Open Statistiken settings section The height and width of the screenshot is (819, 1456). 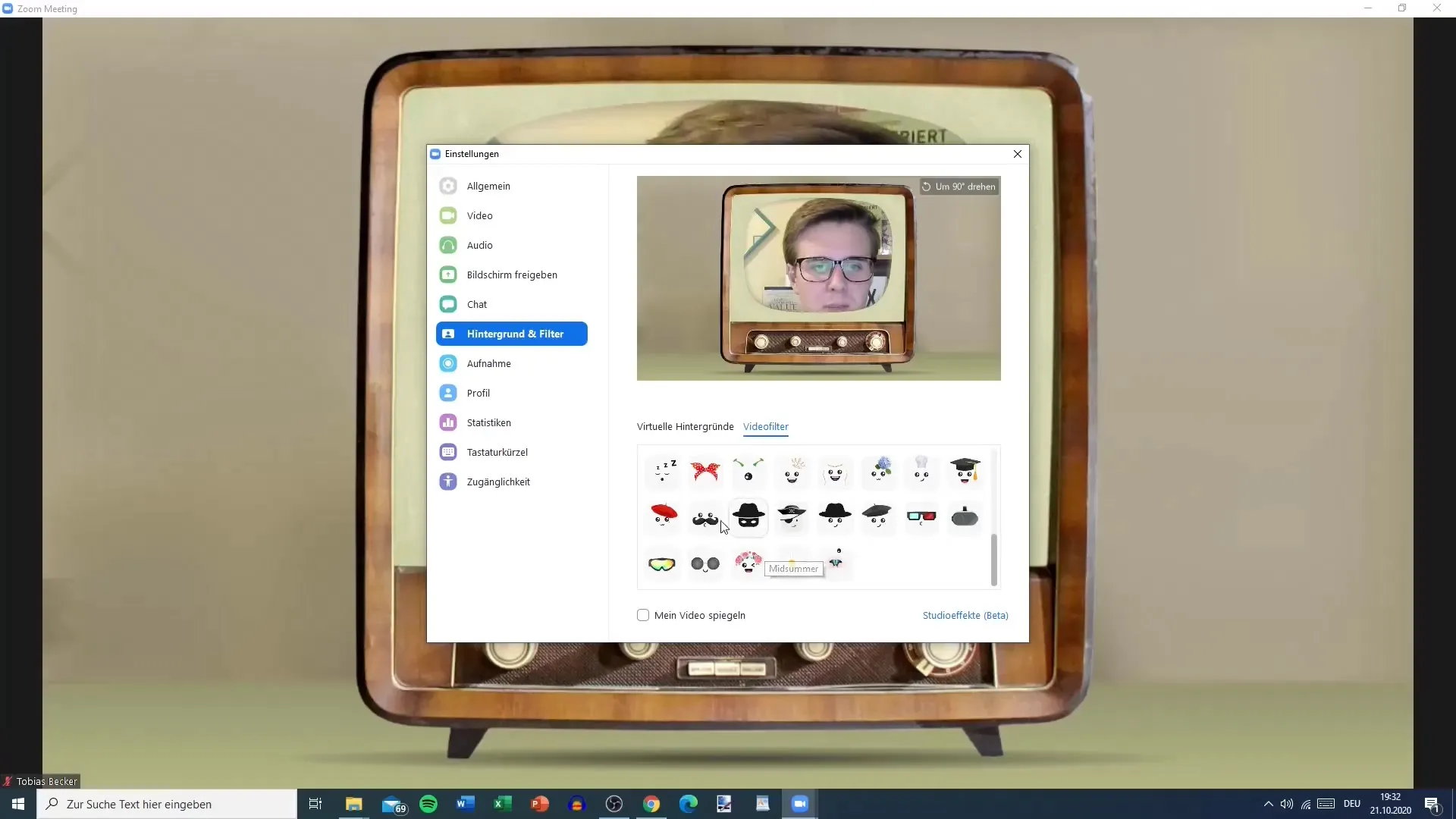pyautogui.click(x=512, y=422)
